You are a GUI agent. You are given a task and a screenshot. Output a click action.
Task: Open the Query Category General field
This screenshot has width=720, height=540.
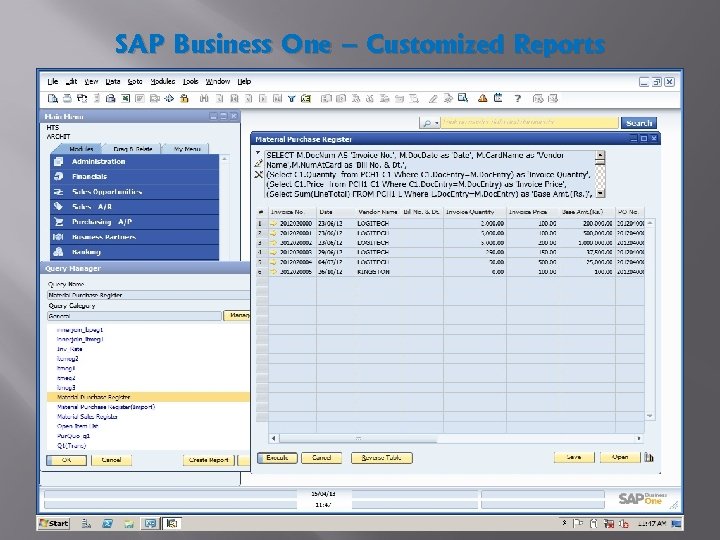pos(134,316)
